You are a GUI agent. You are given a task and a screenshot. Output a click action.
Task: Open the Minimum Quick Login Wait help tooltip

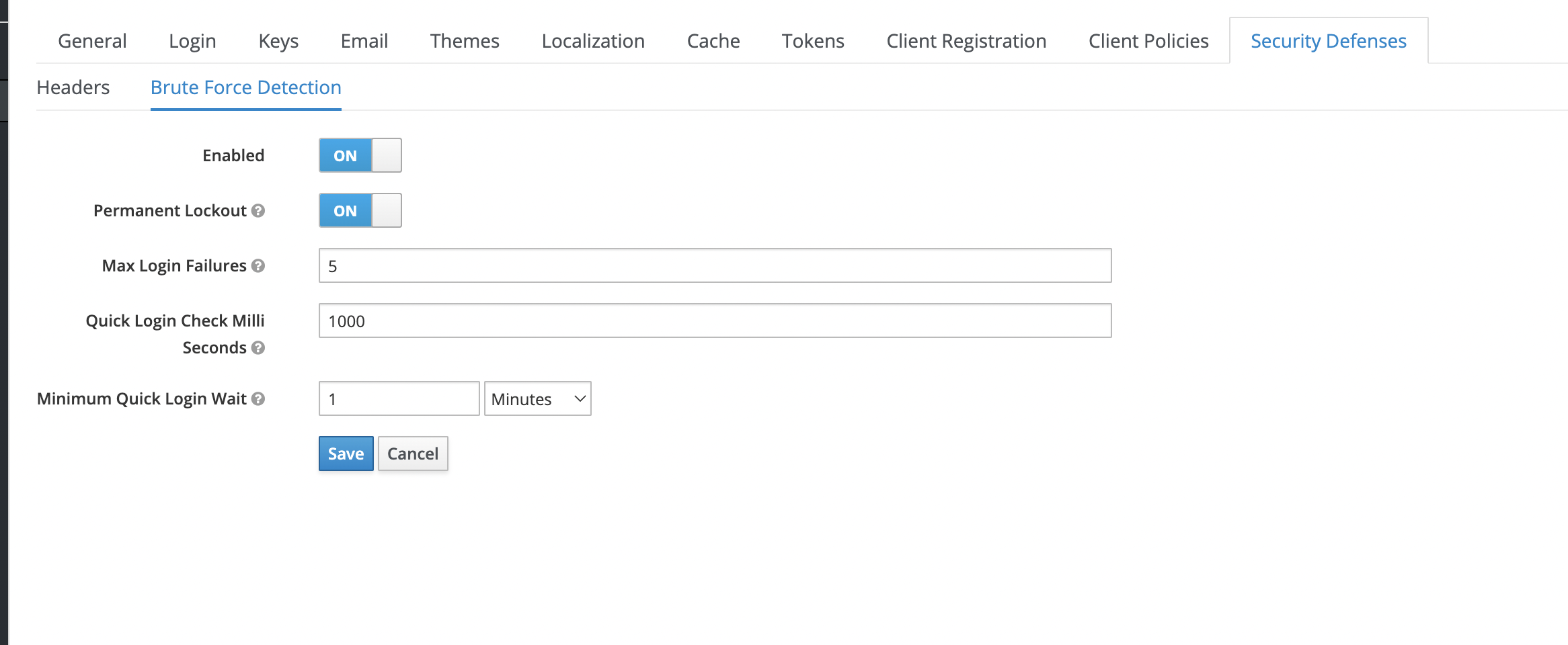[259, 398]
